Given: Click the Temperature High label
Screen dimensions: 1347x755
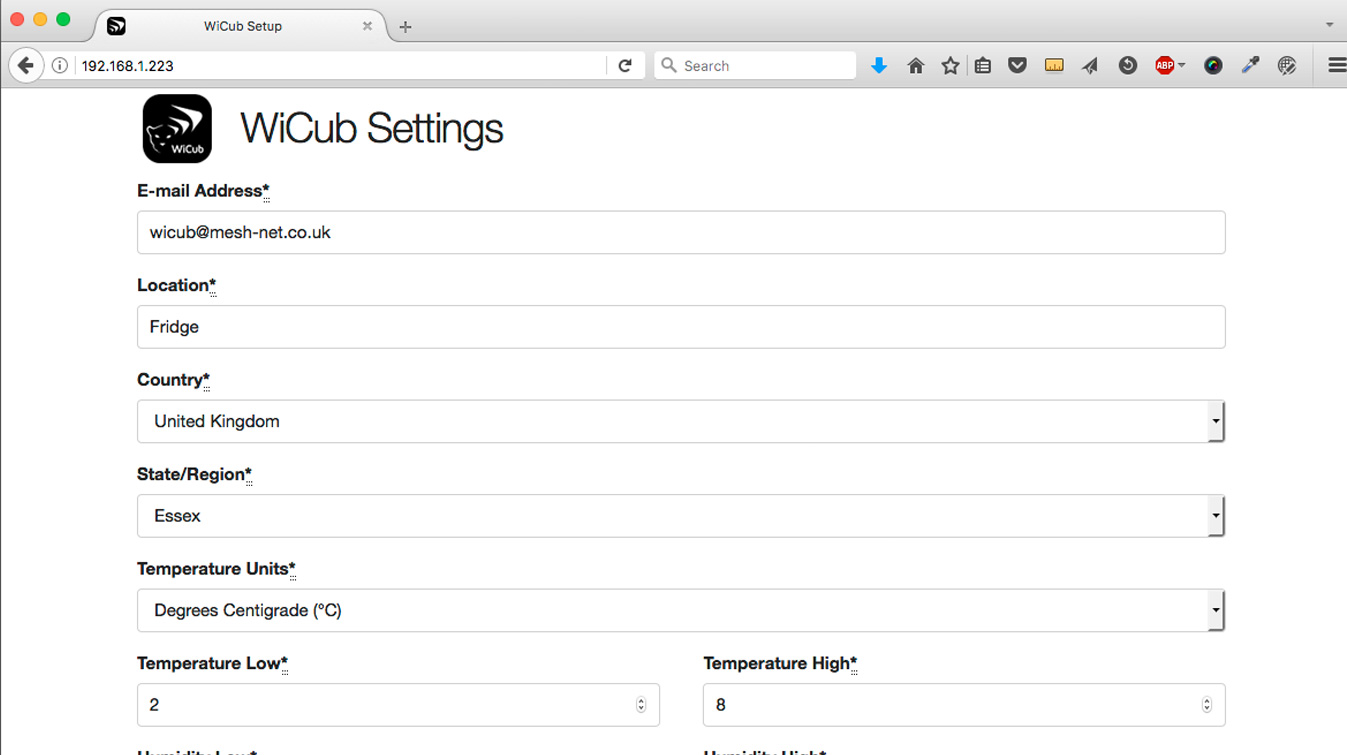Looking at the screenshot, I should [780, 663].
